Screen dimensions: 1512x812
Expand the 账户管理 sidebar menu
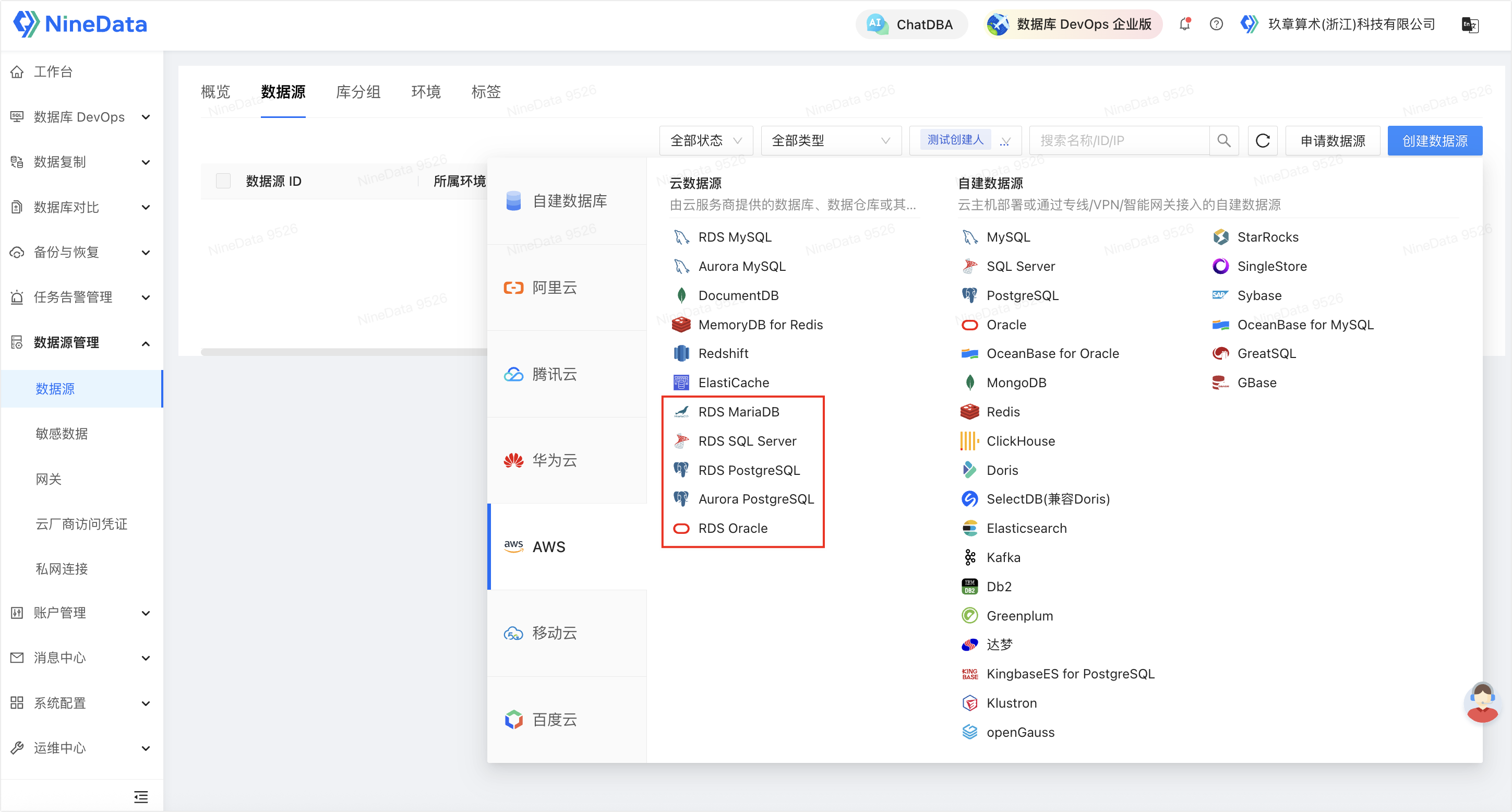(x=81, y=613)
